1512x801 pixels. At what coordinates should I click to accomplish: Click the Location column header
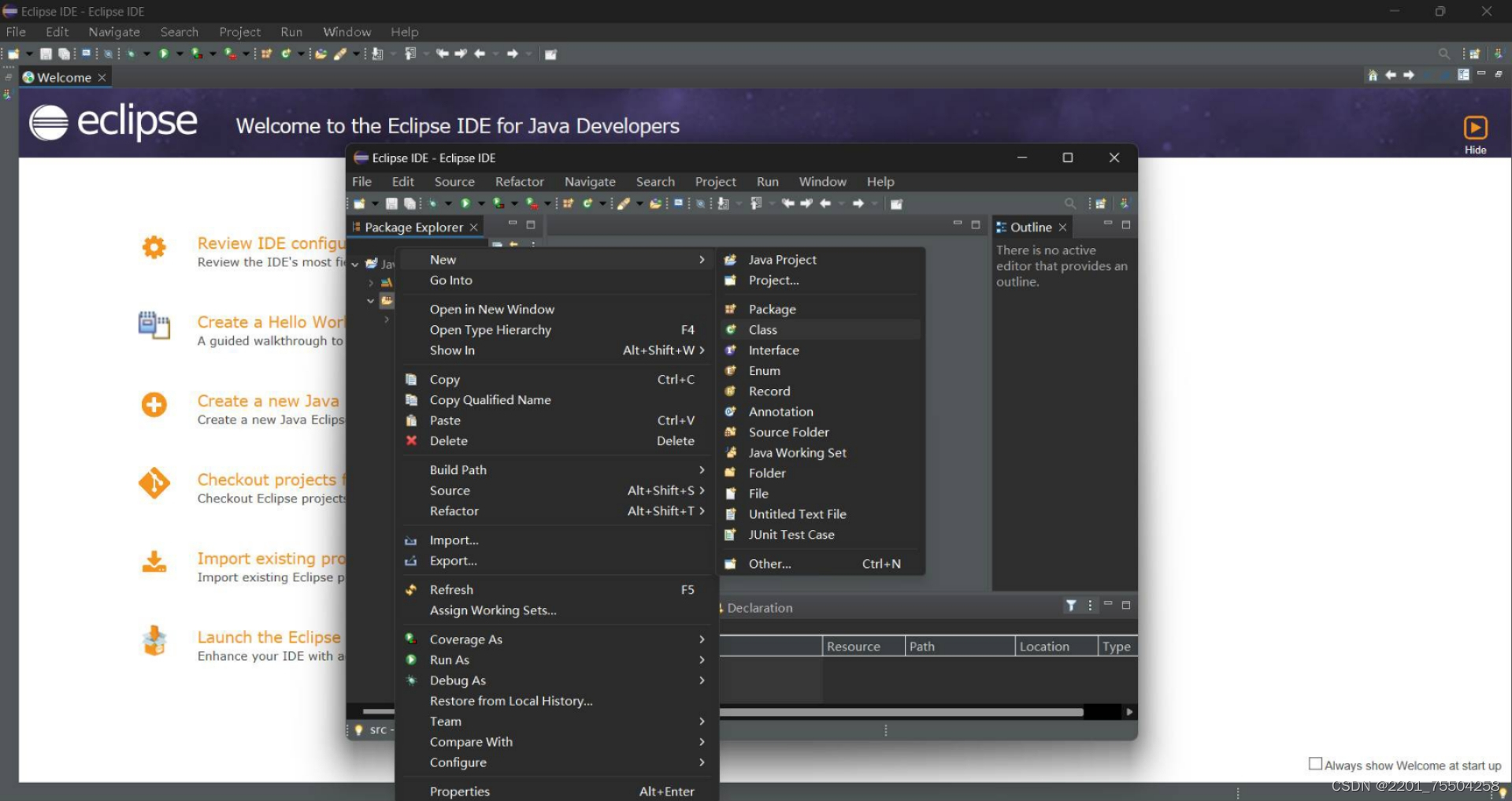coord(1056,646)
